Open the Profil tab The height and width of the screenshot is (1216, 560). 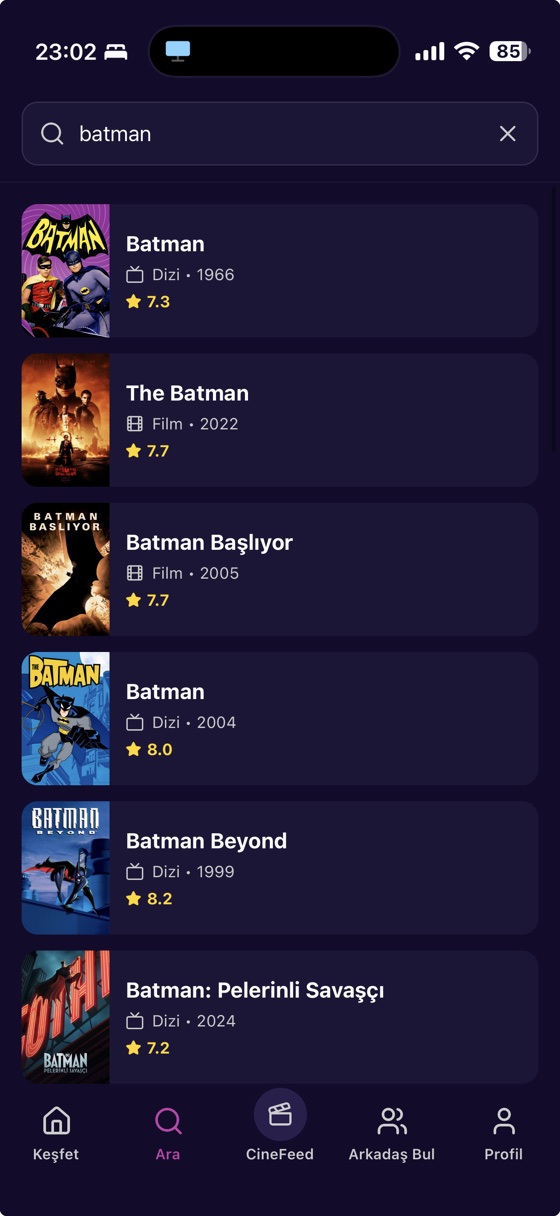504,1134
